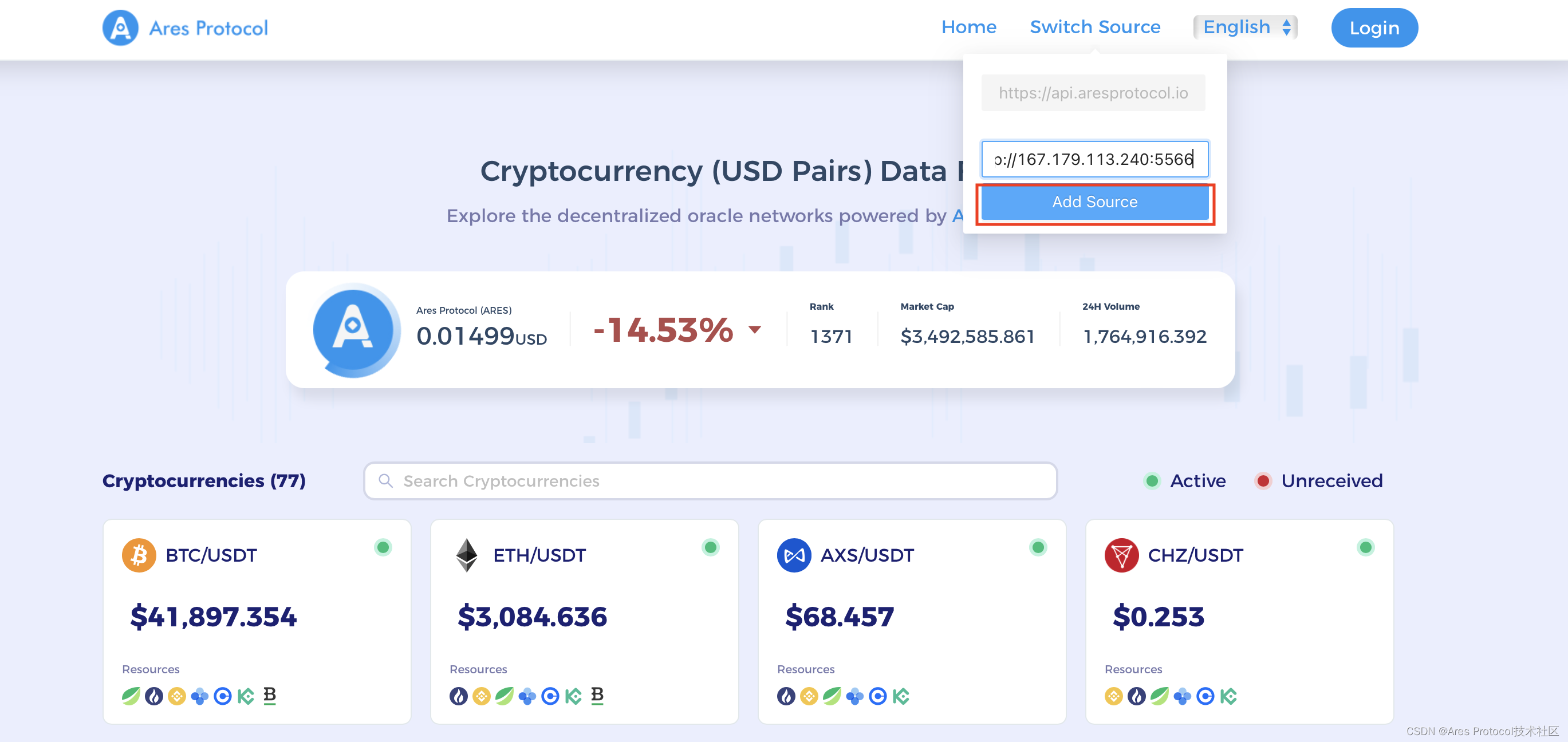The height and width of the screenshot is (742, 1568).
Task: Click KuCoin icon under BTC/USDT resources
Action: 245,696
